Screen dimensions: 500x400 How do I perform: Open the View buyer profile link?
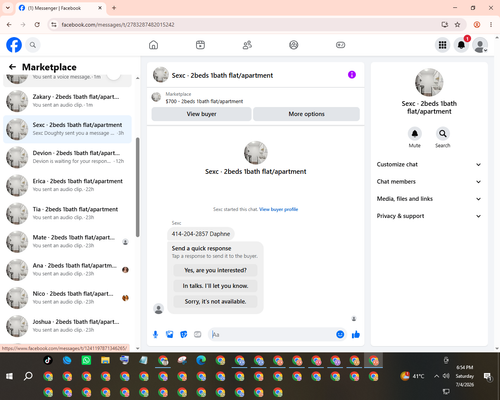(x=278, y=209)
